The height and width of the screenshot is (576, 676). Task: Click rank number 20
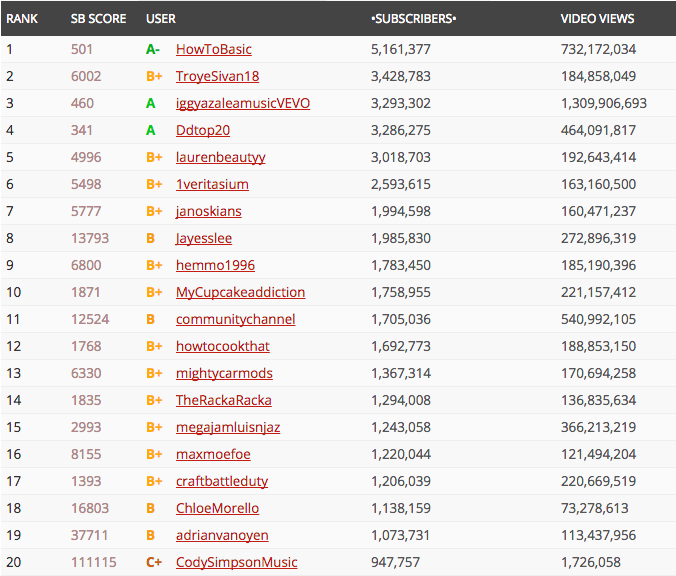(14, 562)
